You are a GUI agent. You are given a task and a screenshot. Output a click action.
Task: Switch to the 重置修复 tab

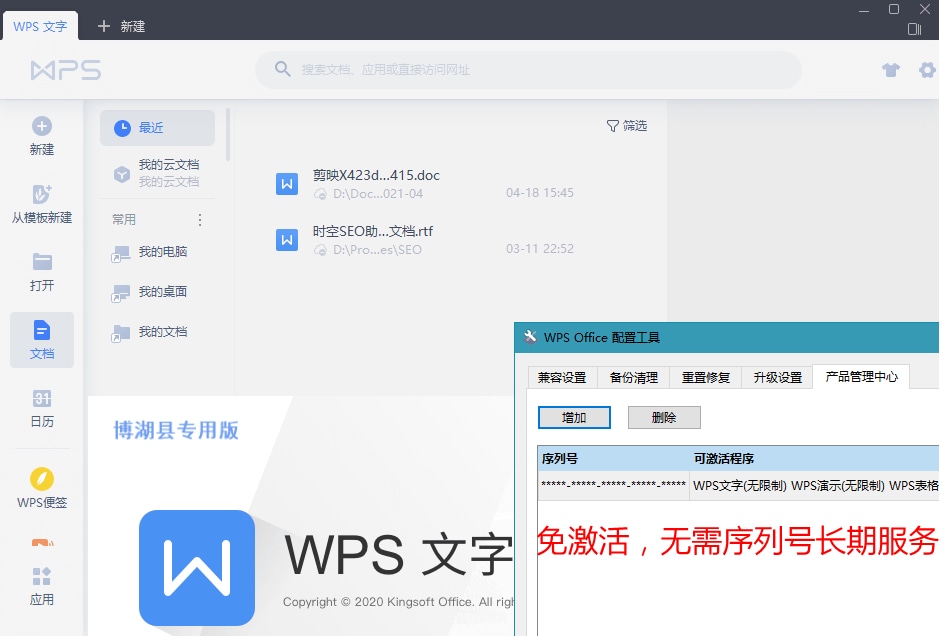(706, 378)
